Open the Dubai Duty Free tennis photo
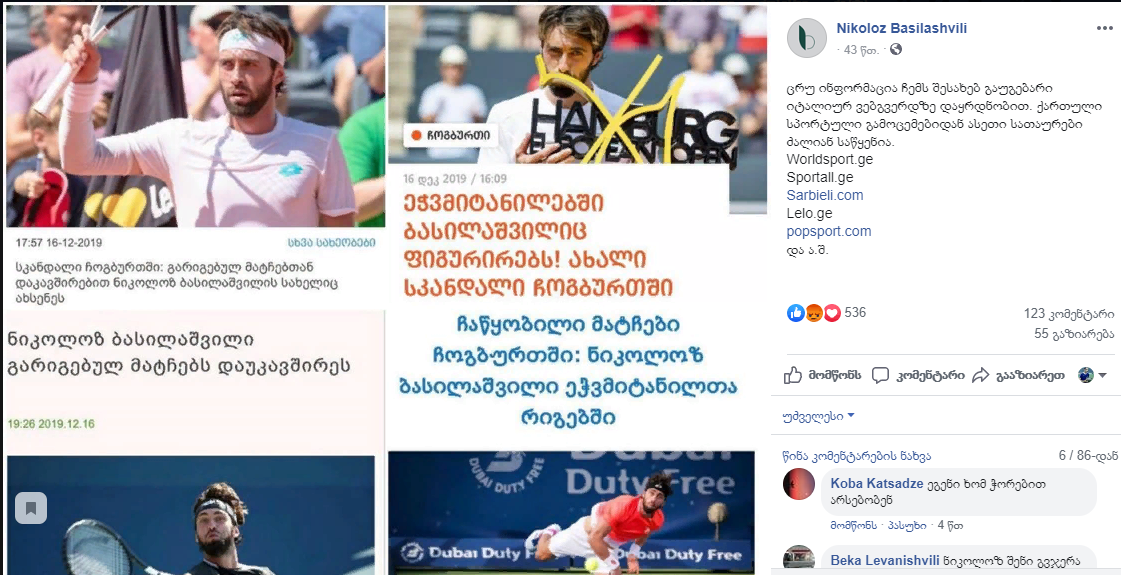This screenshot has height=575, width=1121. tap(571, 512)
